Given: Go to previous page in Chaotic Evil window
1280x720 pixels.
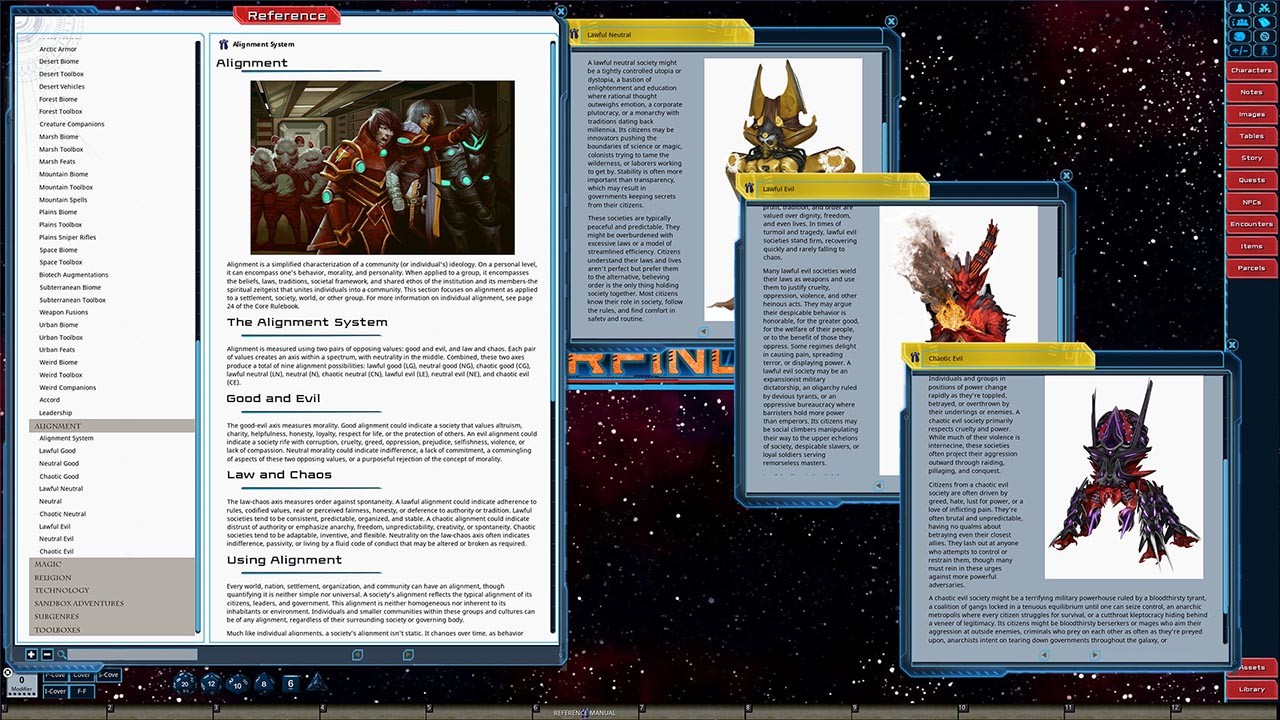Looking at the screenshot, I should point(1044,655).
